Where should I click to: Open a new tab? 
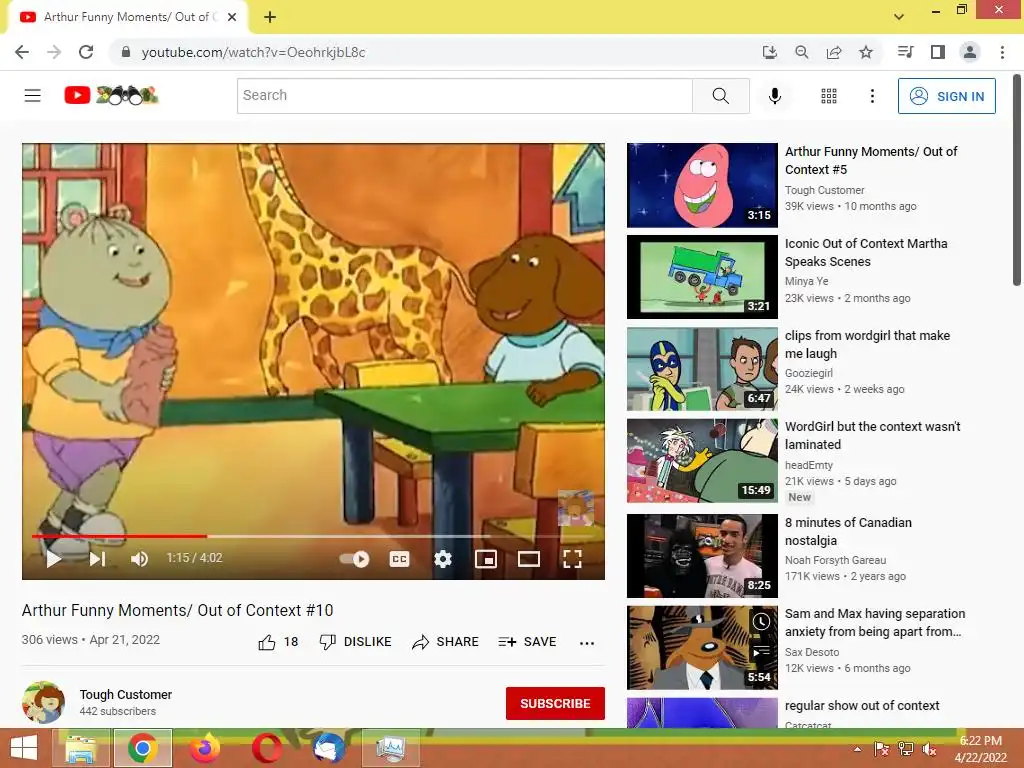270,17
